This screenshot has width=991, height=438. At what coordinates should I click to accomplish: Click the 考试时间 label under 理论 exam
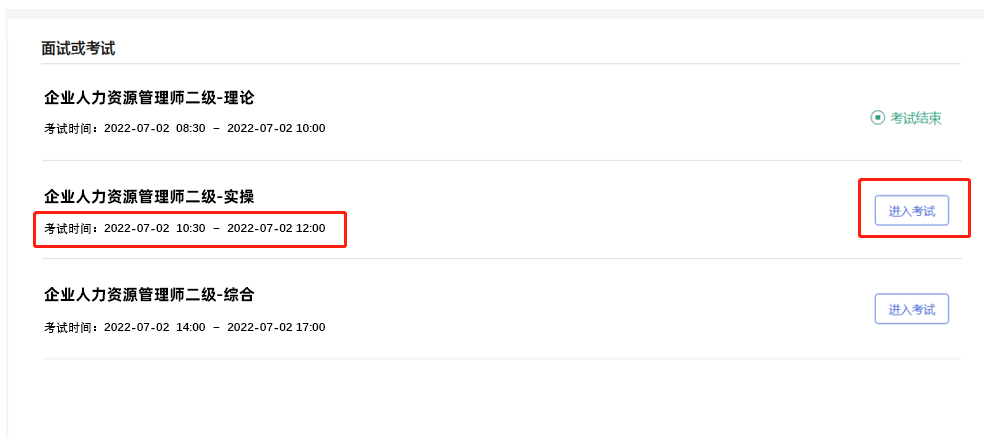coord(70,128)
